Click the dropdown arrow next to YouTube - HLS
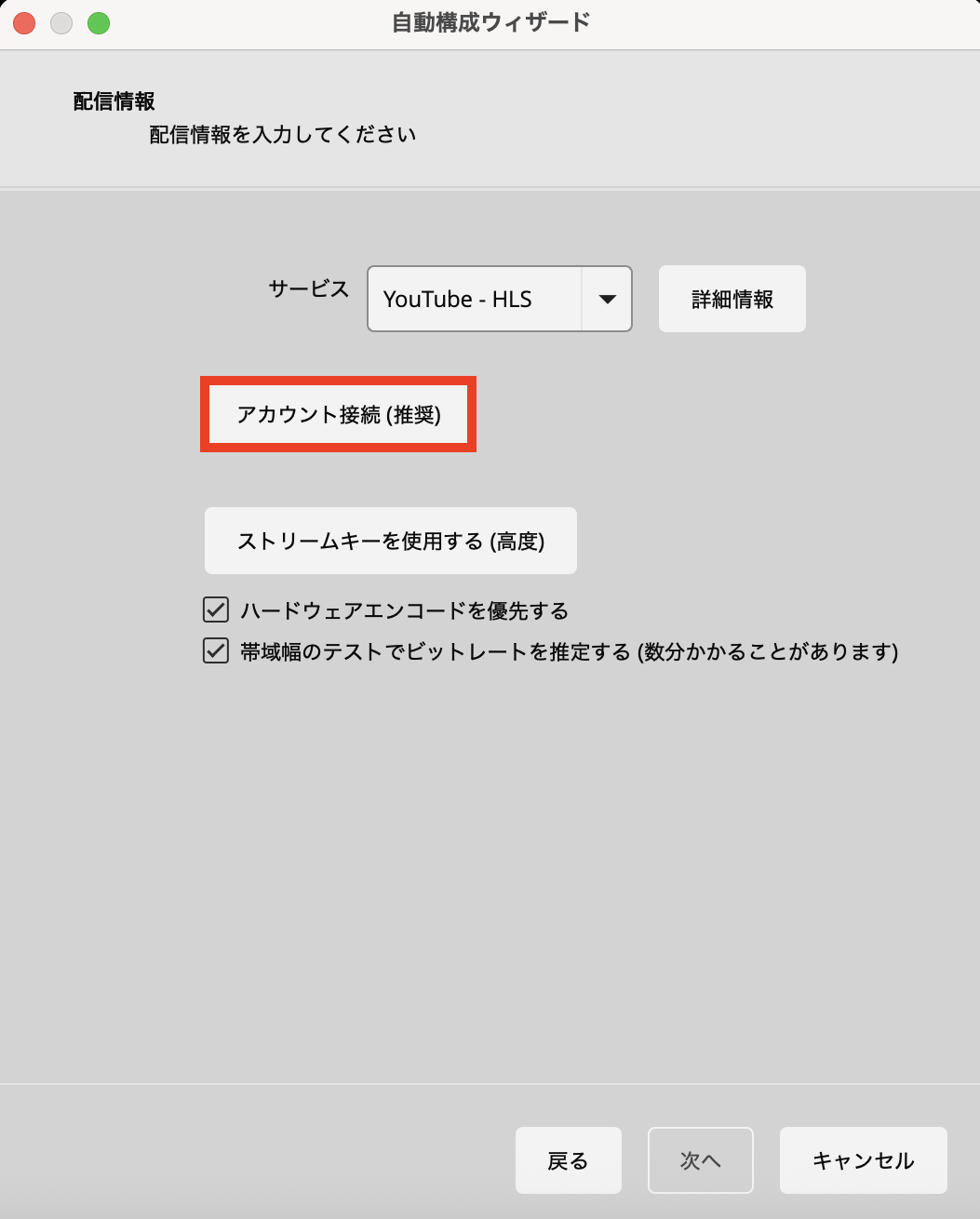This screenshot has height=1219, width=980. pos(608,299)
